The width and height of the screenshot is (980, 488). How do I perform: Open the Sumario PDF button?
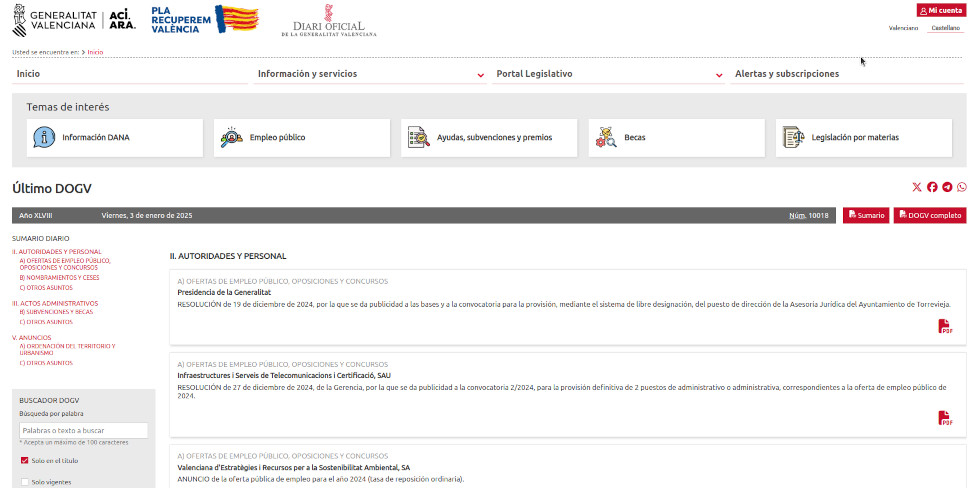click(866, 215)
